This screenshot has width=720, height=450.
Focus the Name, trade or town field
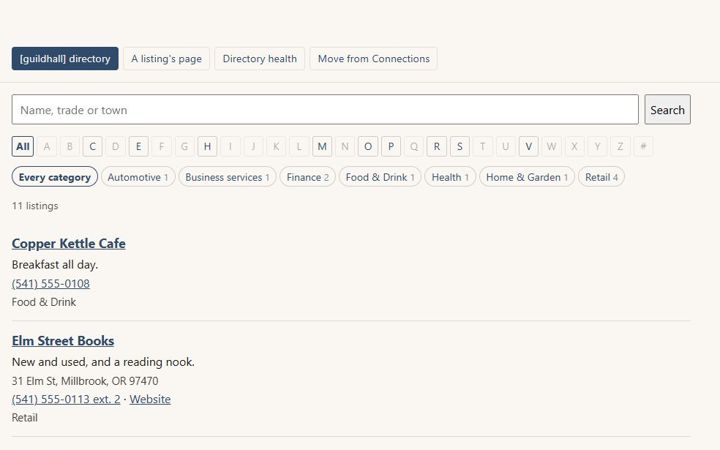(325, 110)
